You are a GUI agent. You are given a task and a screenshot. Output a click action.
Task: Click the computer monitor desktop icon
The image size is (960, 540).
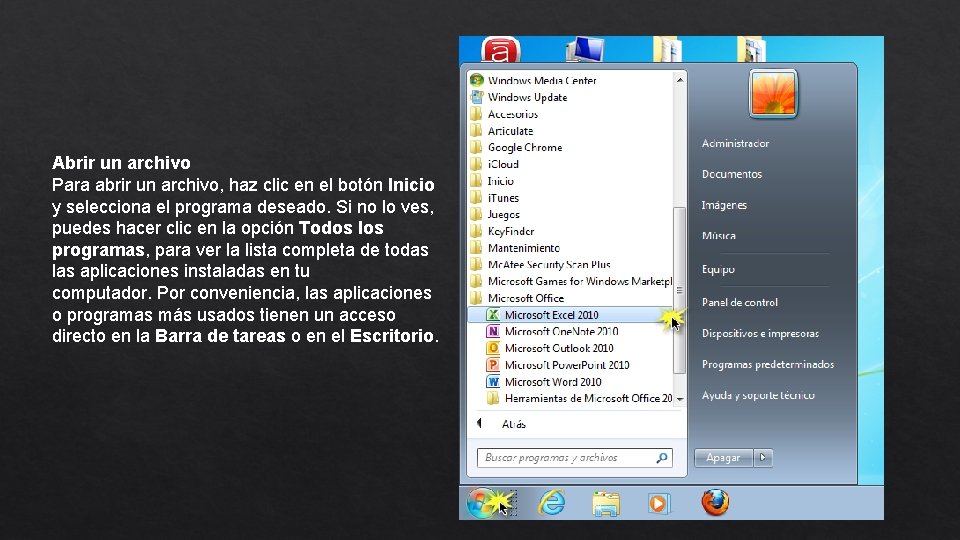coord(585,50)
